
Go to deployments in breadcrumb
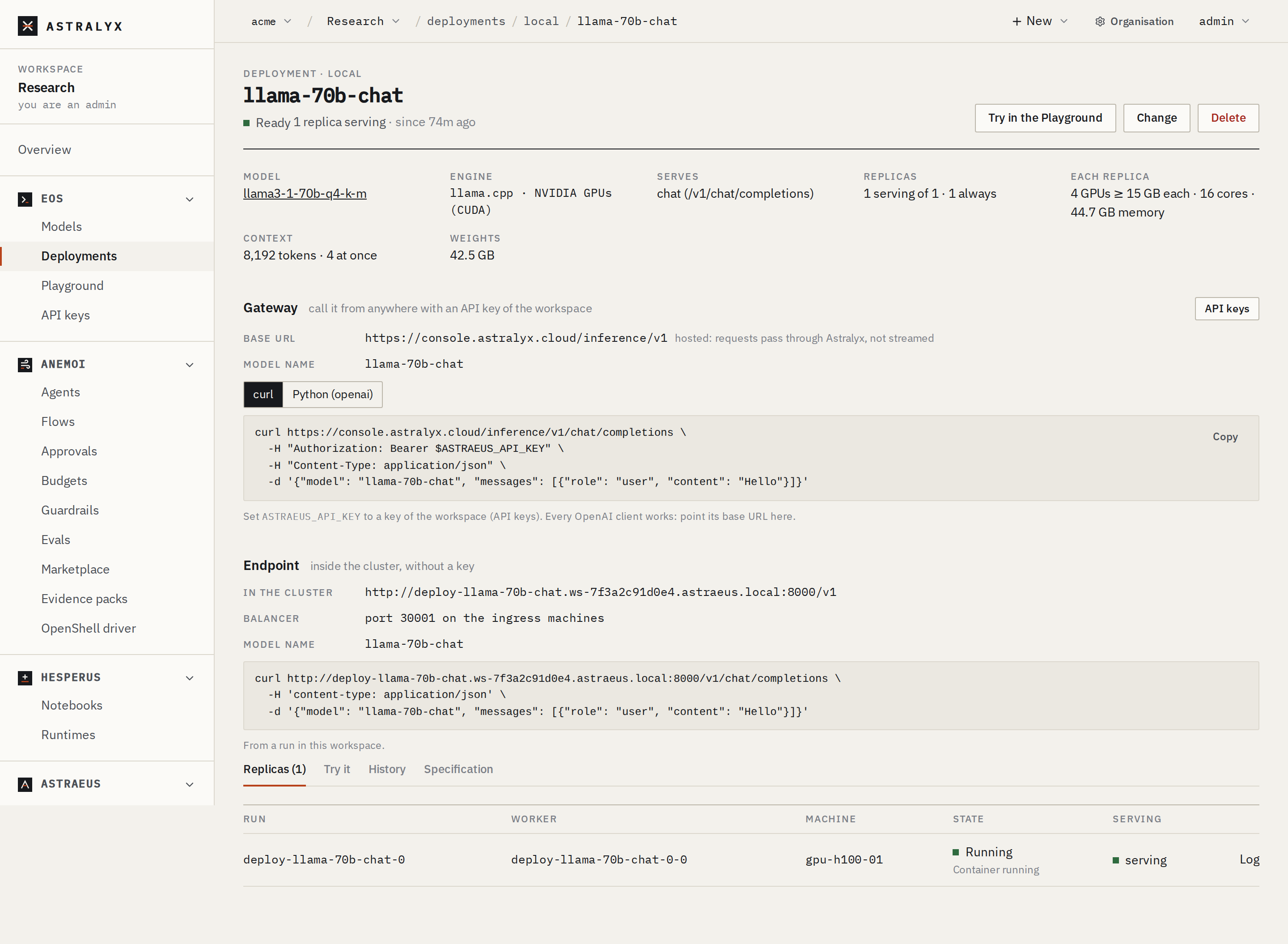[466, 22]
